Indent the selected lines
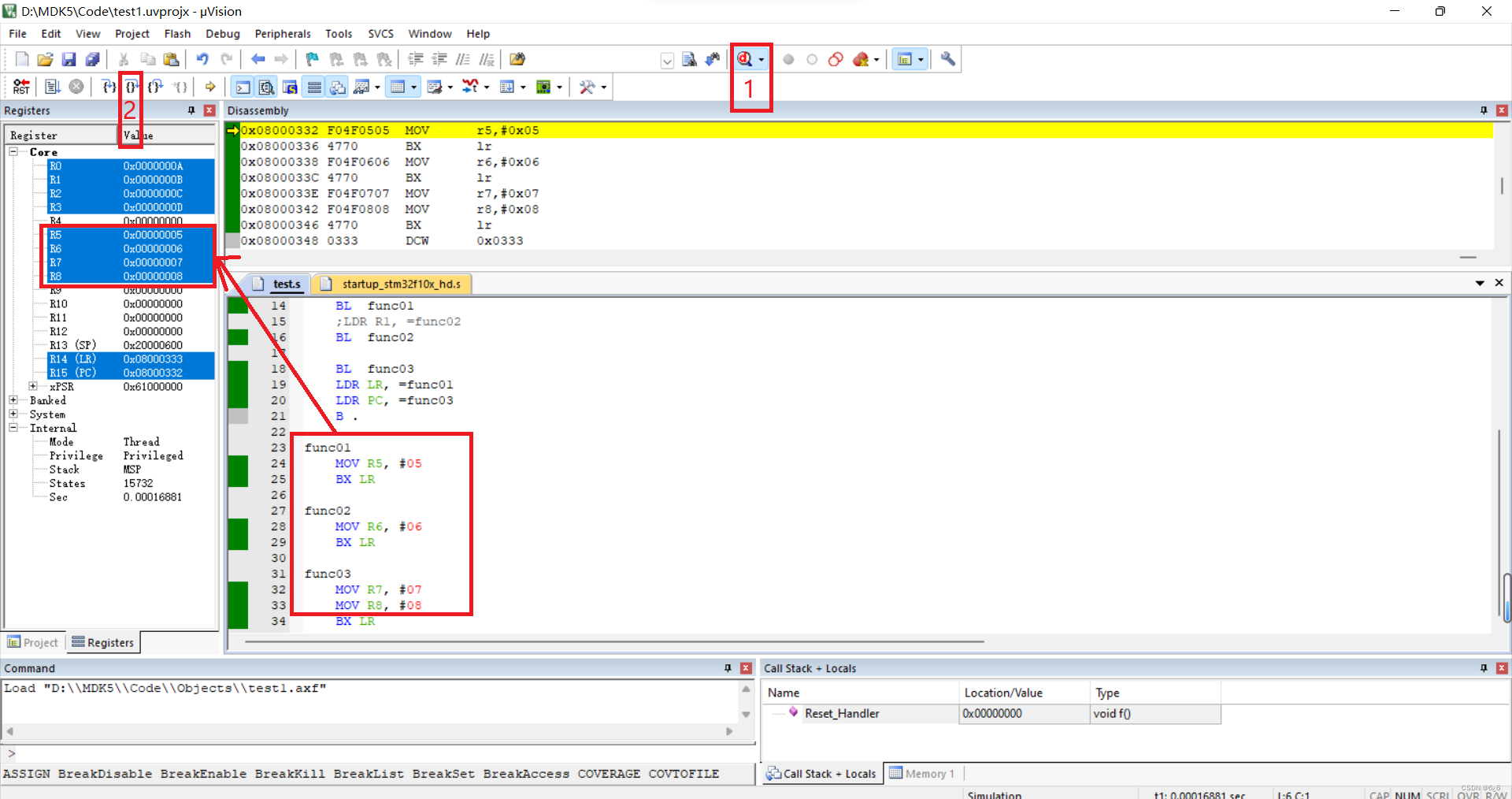This screenshot has height=799, width=1512. tap(416, 59)
